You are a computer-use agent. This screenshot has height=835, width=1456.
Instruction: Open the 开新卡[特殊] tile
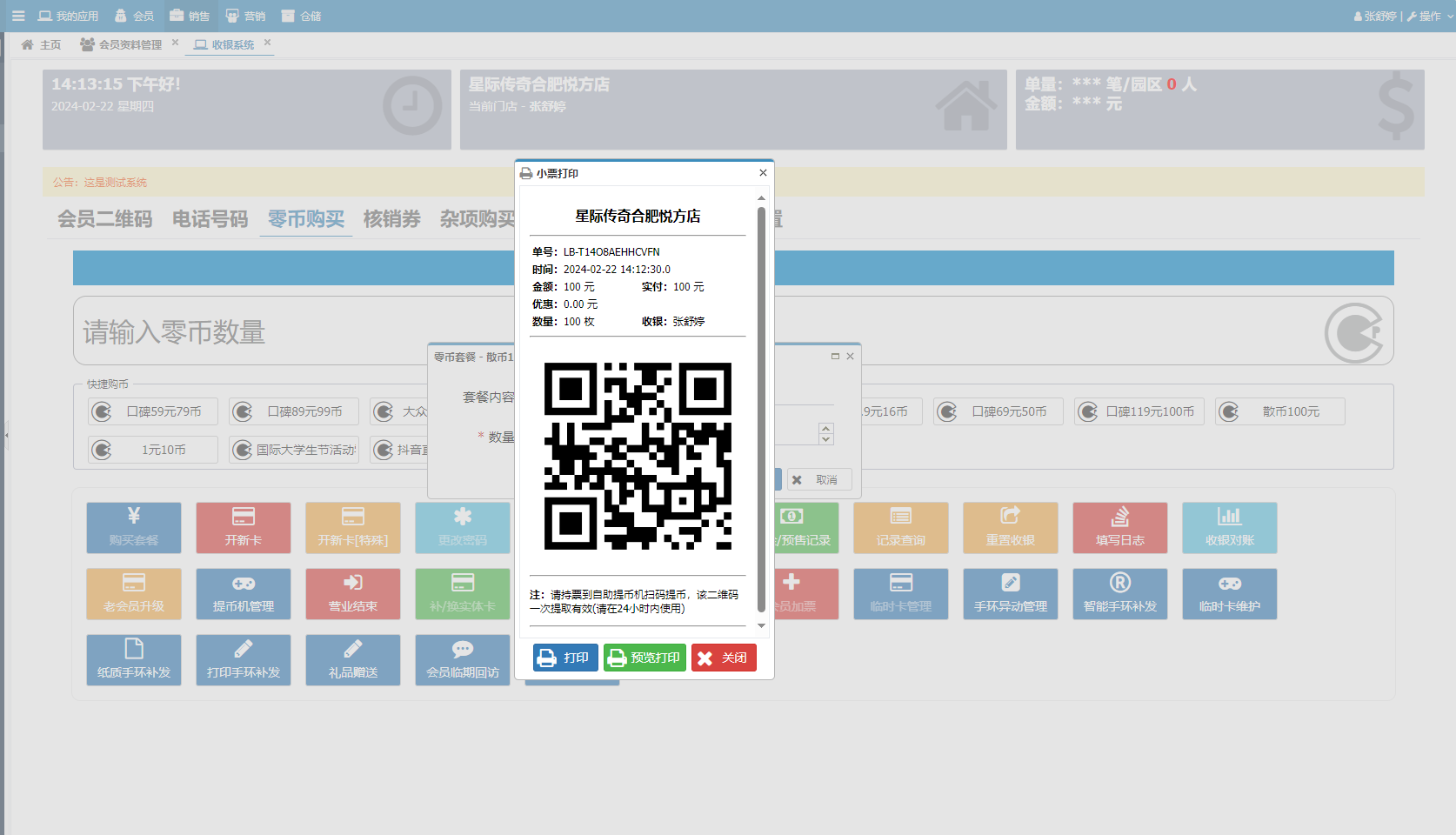pyautogui.click(x=353, y=528)
